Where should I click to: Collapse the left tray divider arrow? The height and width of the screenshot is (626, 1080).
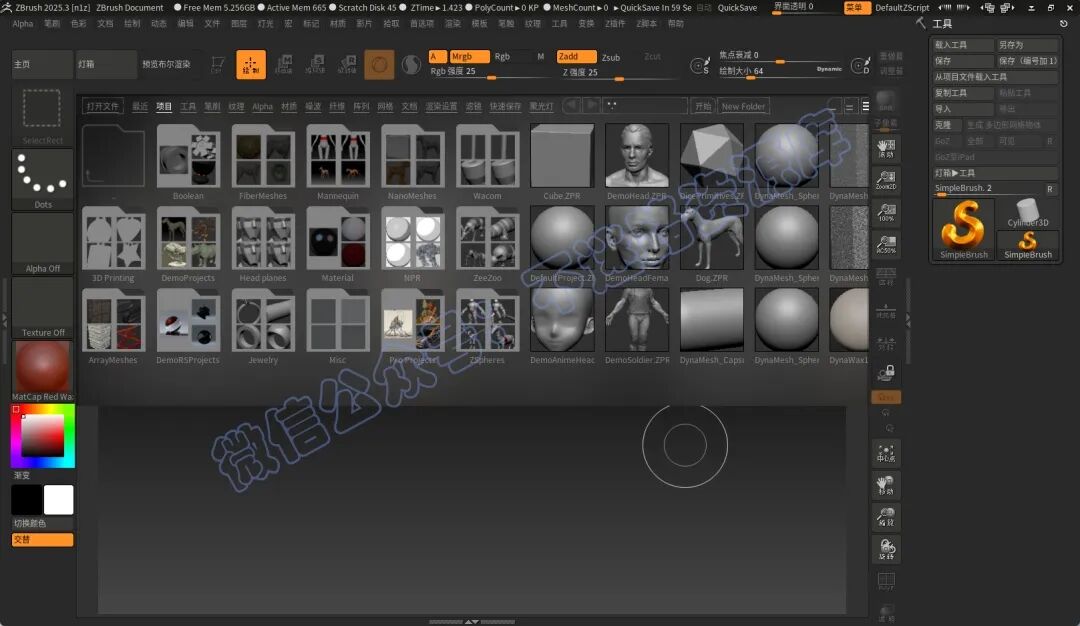pyautogui.click(x=4, y=319)
